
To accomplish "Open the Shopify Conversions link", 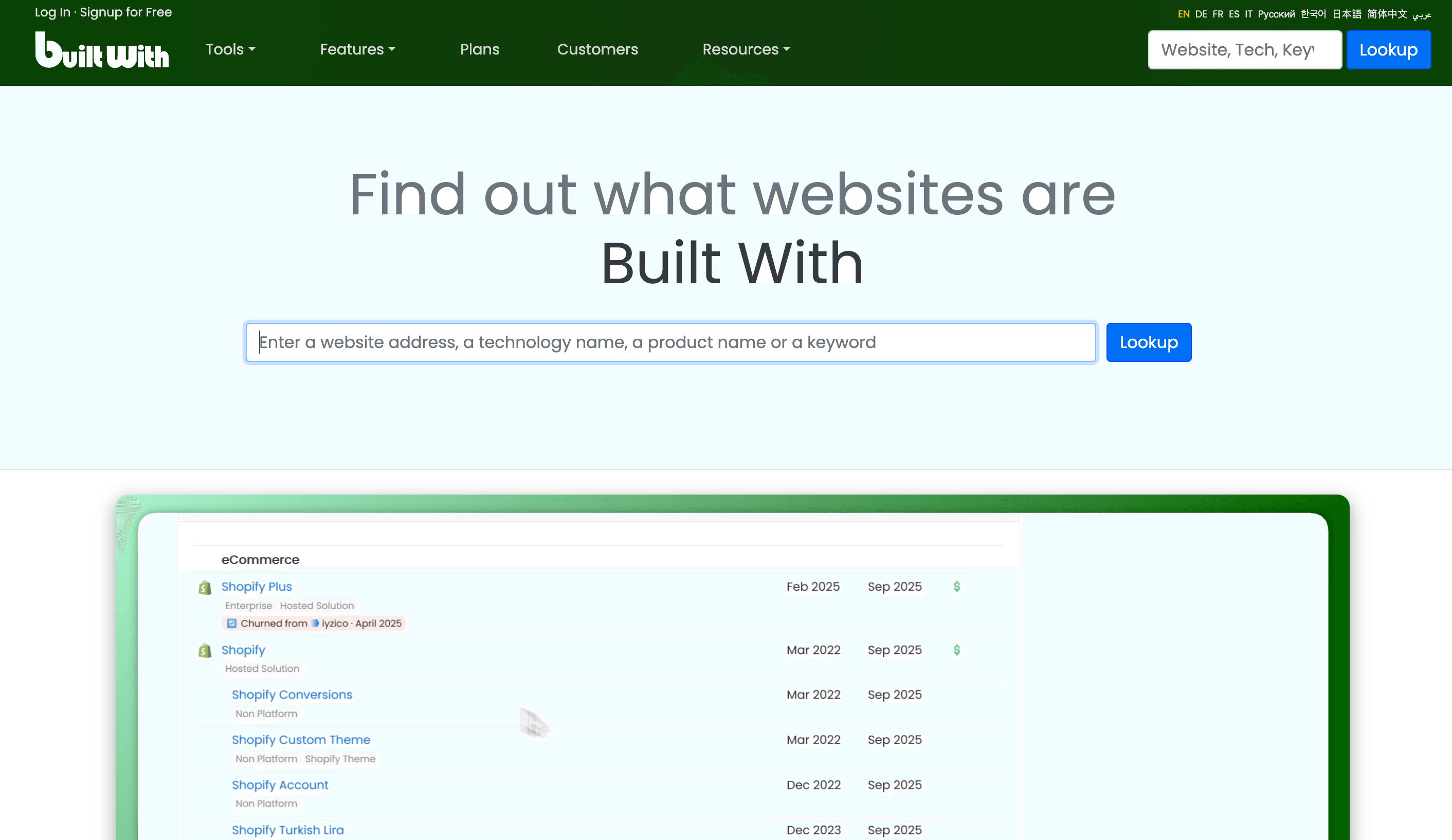I will pos(292,694).
